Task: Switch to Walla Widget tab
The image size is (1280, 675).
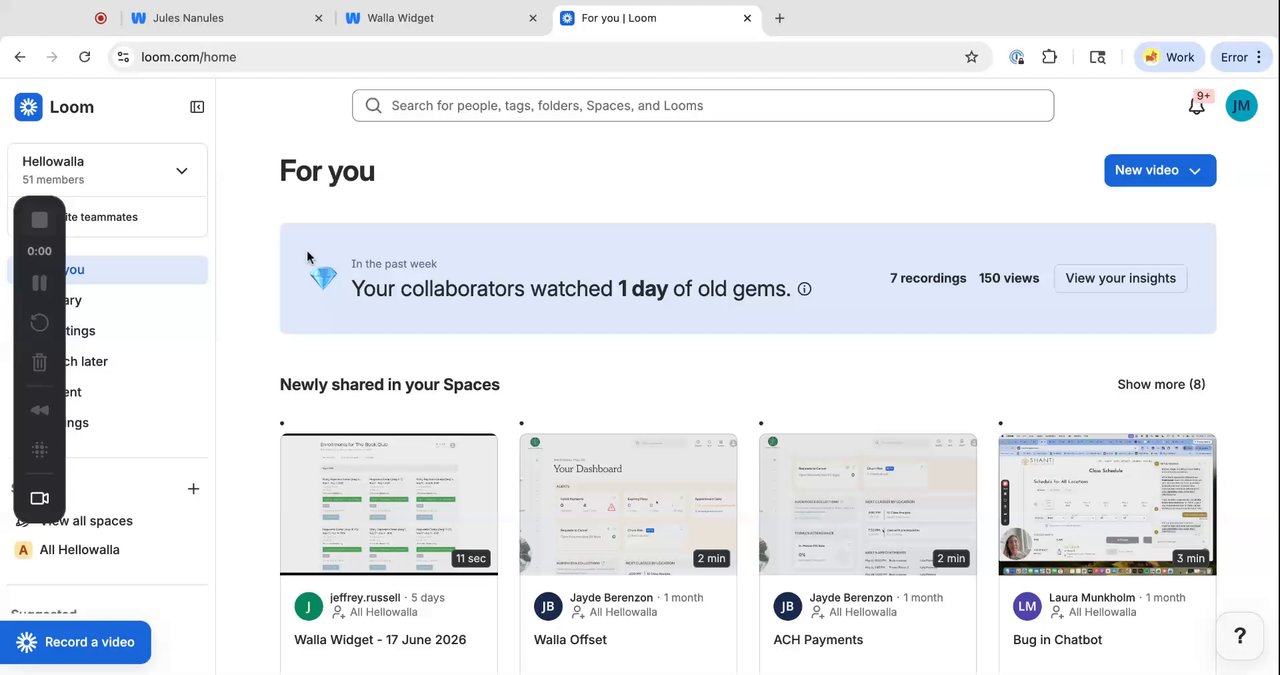Action: [439, 18]
